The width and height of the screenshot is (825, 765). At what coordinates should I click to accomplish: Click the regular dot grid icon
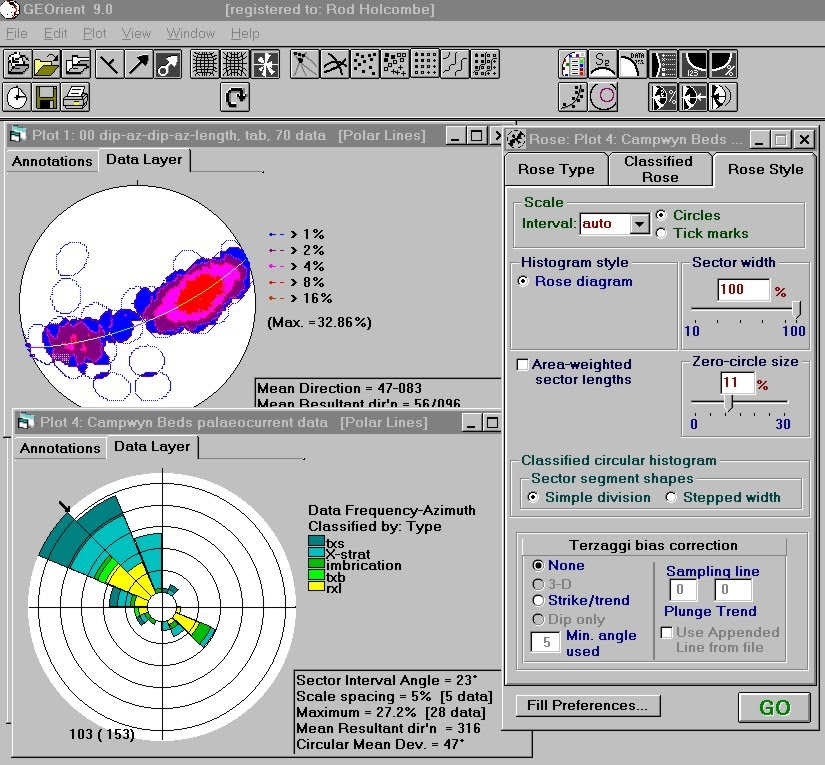(x=425, y=64)
